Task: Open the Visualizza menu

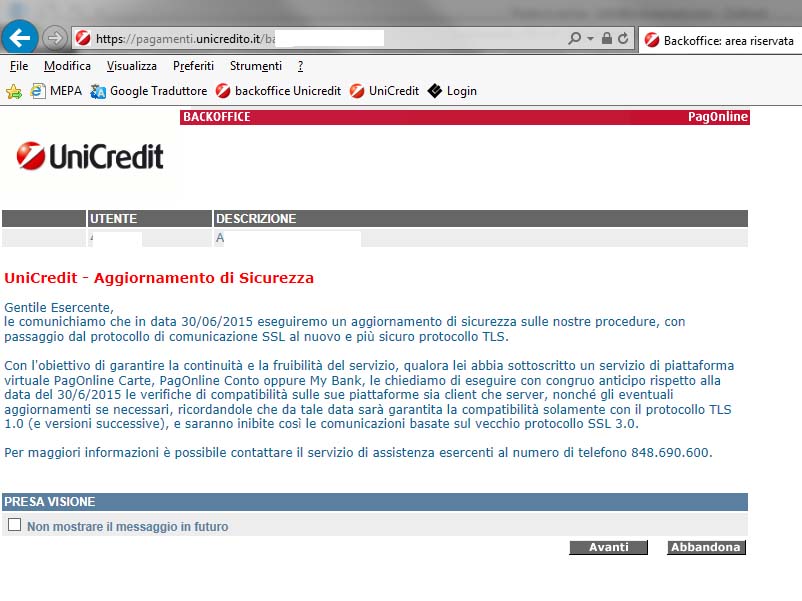Action: pos(131,66)
